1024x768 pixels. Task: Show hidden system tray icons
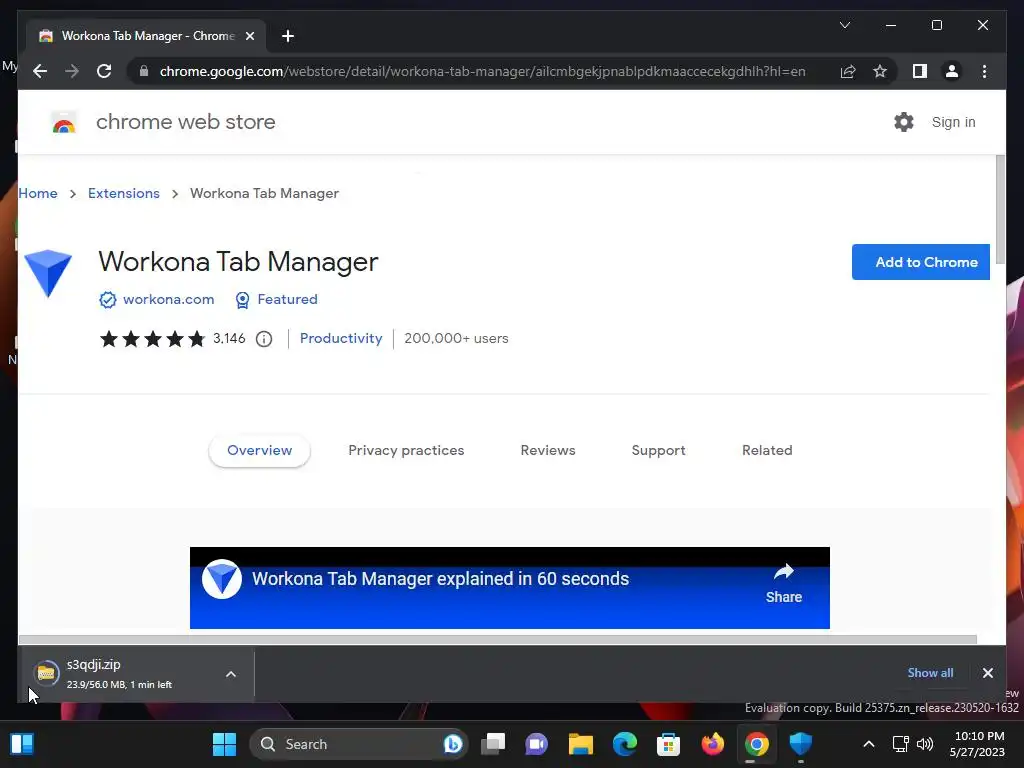coord(869,744)
